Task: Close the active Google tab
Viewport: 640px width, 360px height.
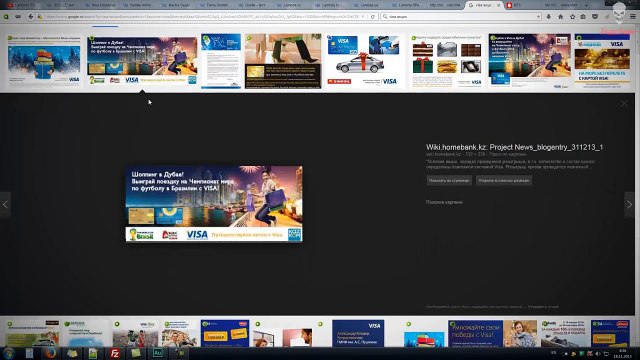Action: pyautogui.click(x=498, y=5)
